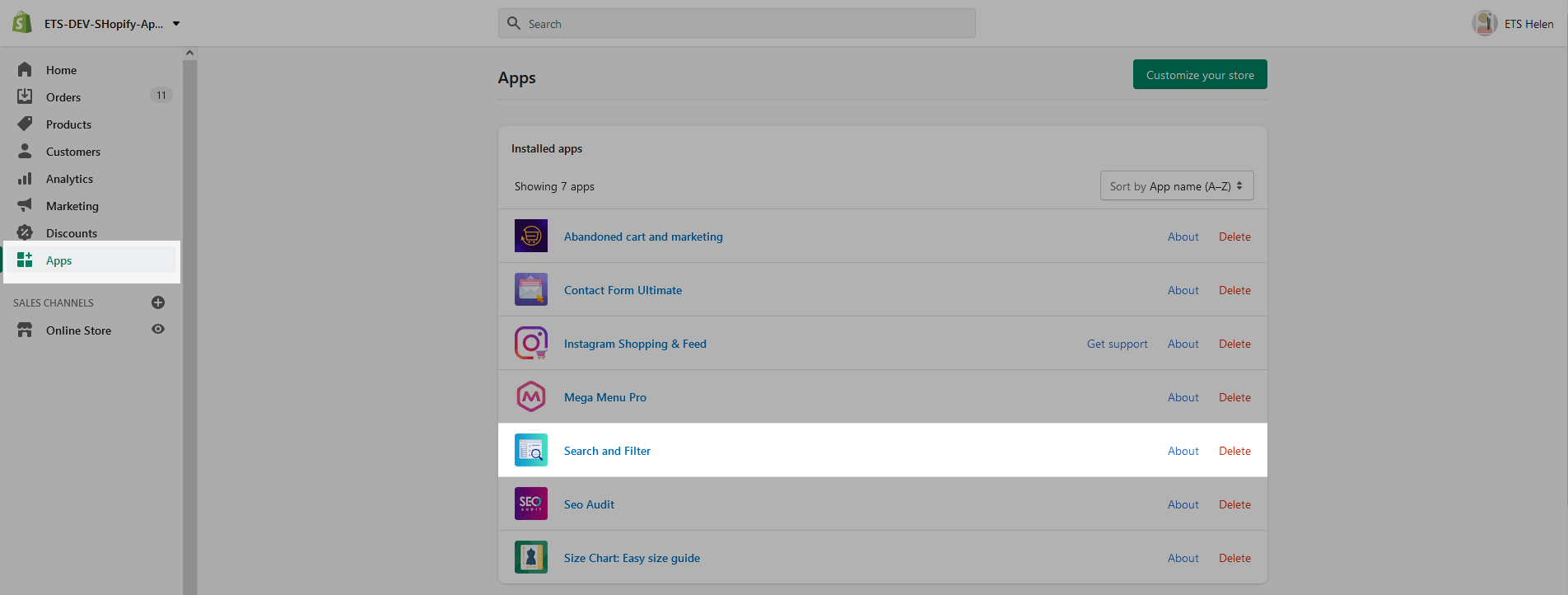
Task: Click the Discounts badge icon
Action: tap(25, 232)
